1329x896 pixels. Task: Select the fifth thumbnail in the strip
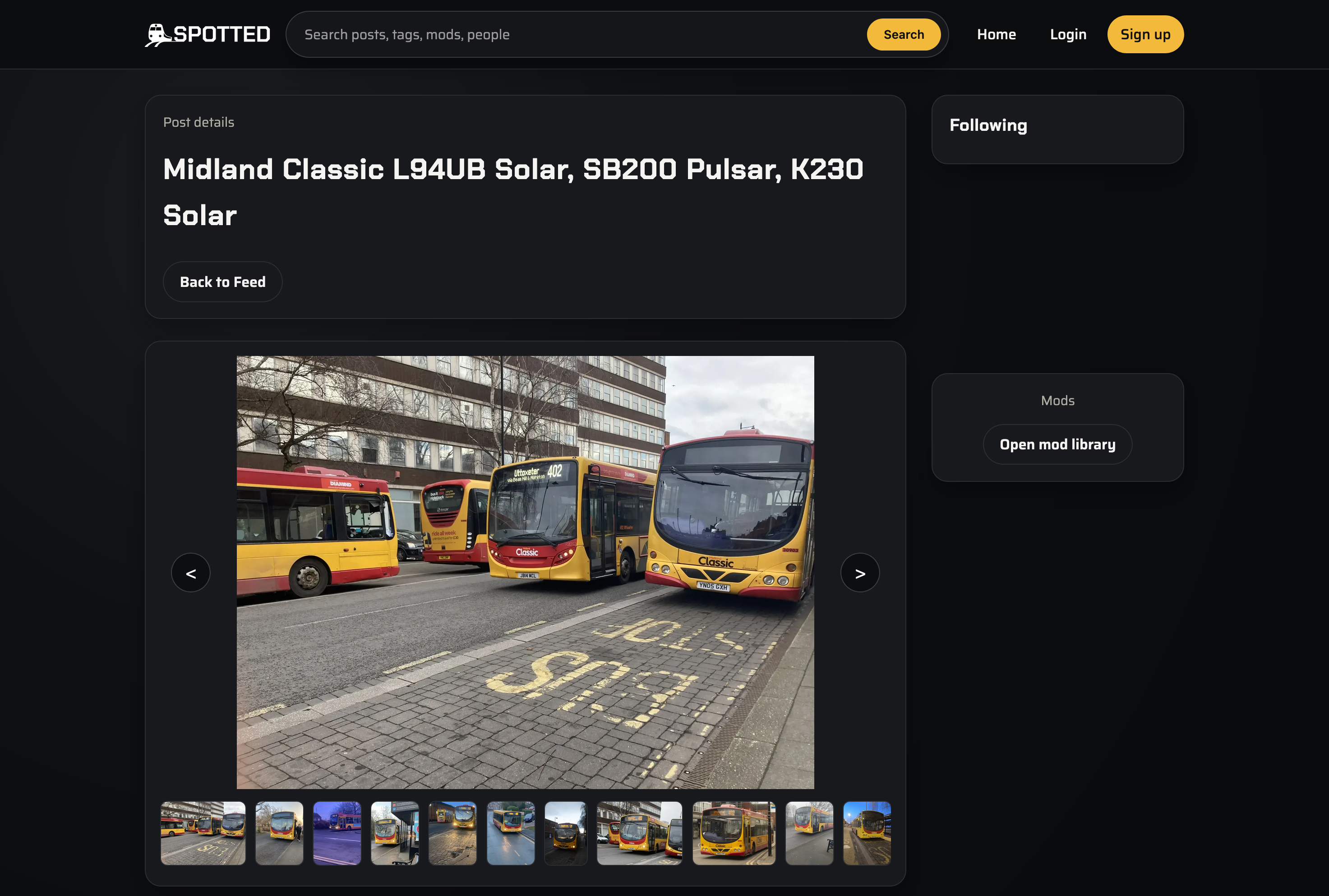[452, 832]
